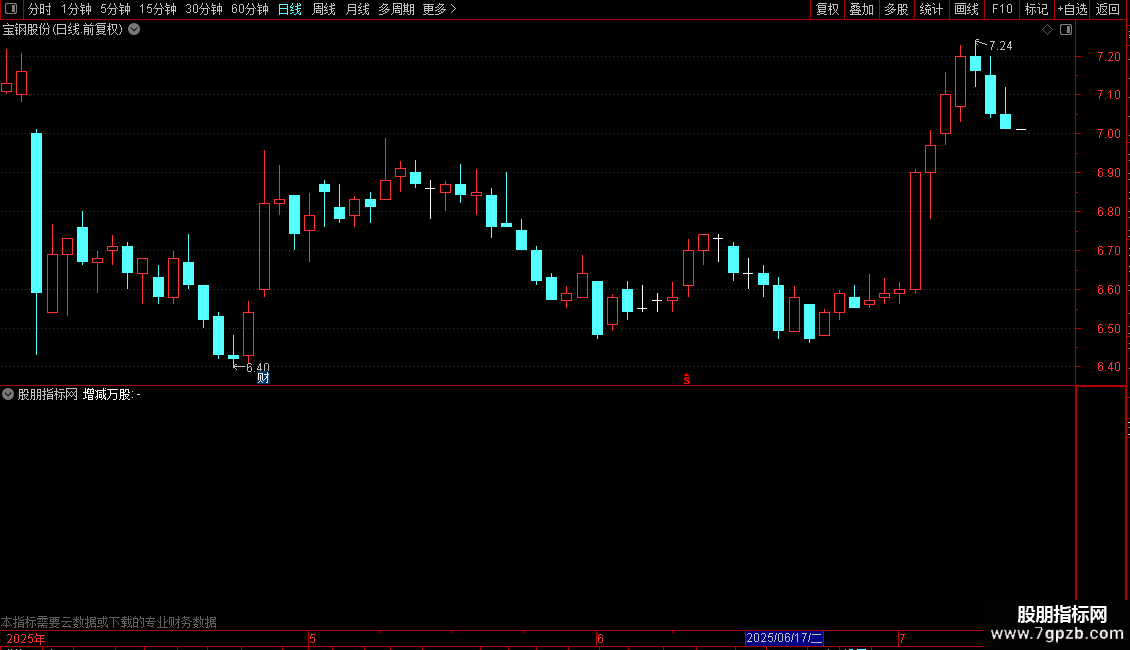The image size is (1130, 650).
Task: Click the 6.50 price axis label
Action: tap(1108, 329)
